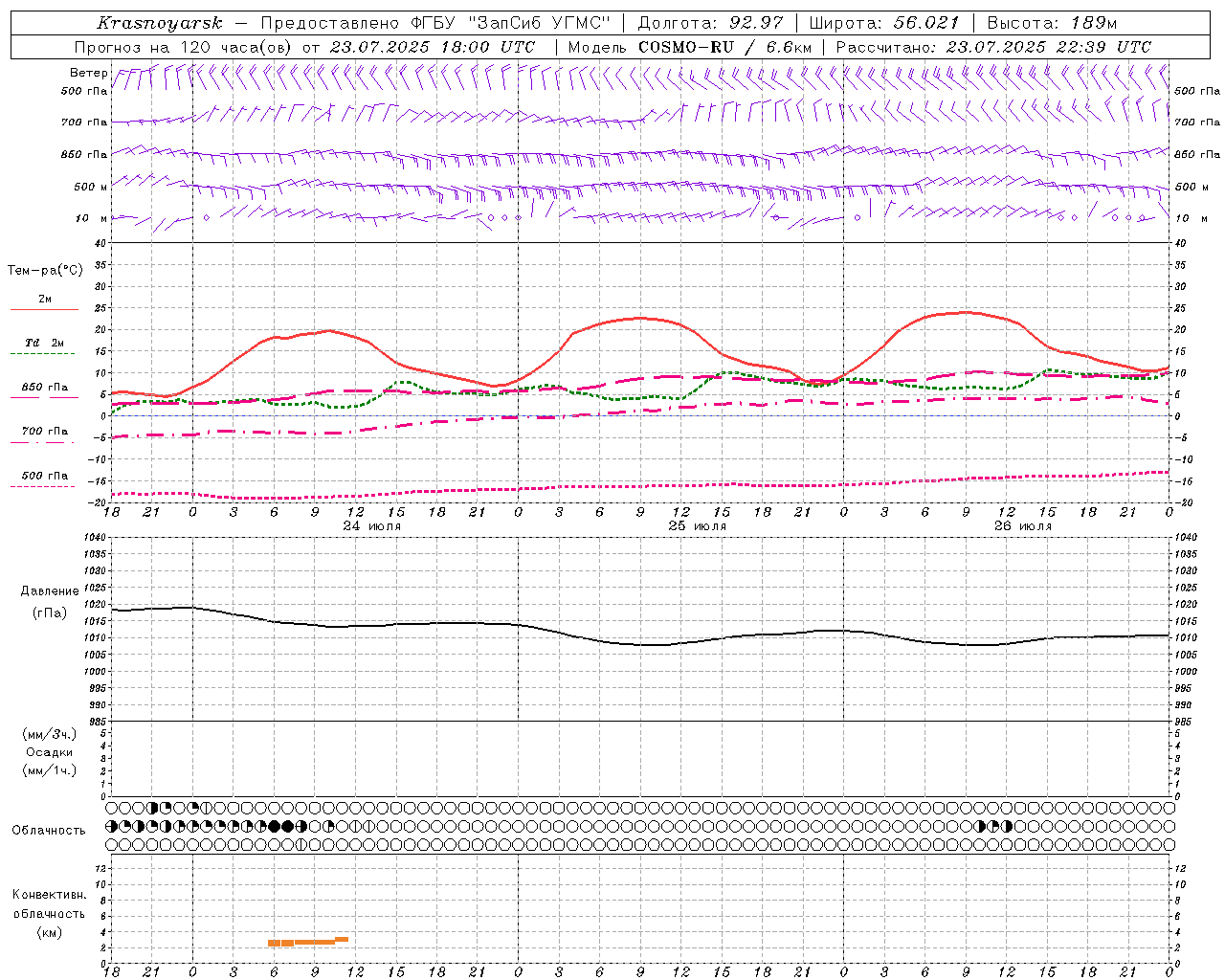The width and height of the screenshot is (1225, 980).
Task: Click the "Облачность" cloud cover label
Action: pos(49,831)
